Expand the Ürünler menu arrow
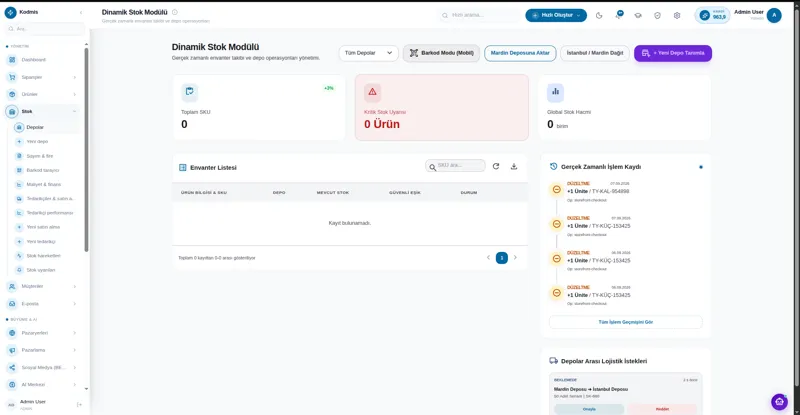 (74, 94)
